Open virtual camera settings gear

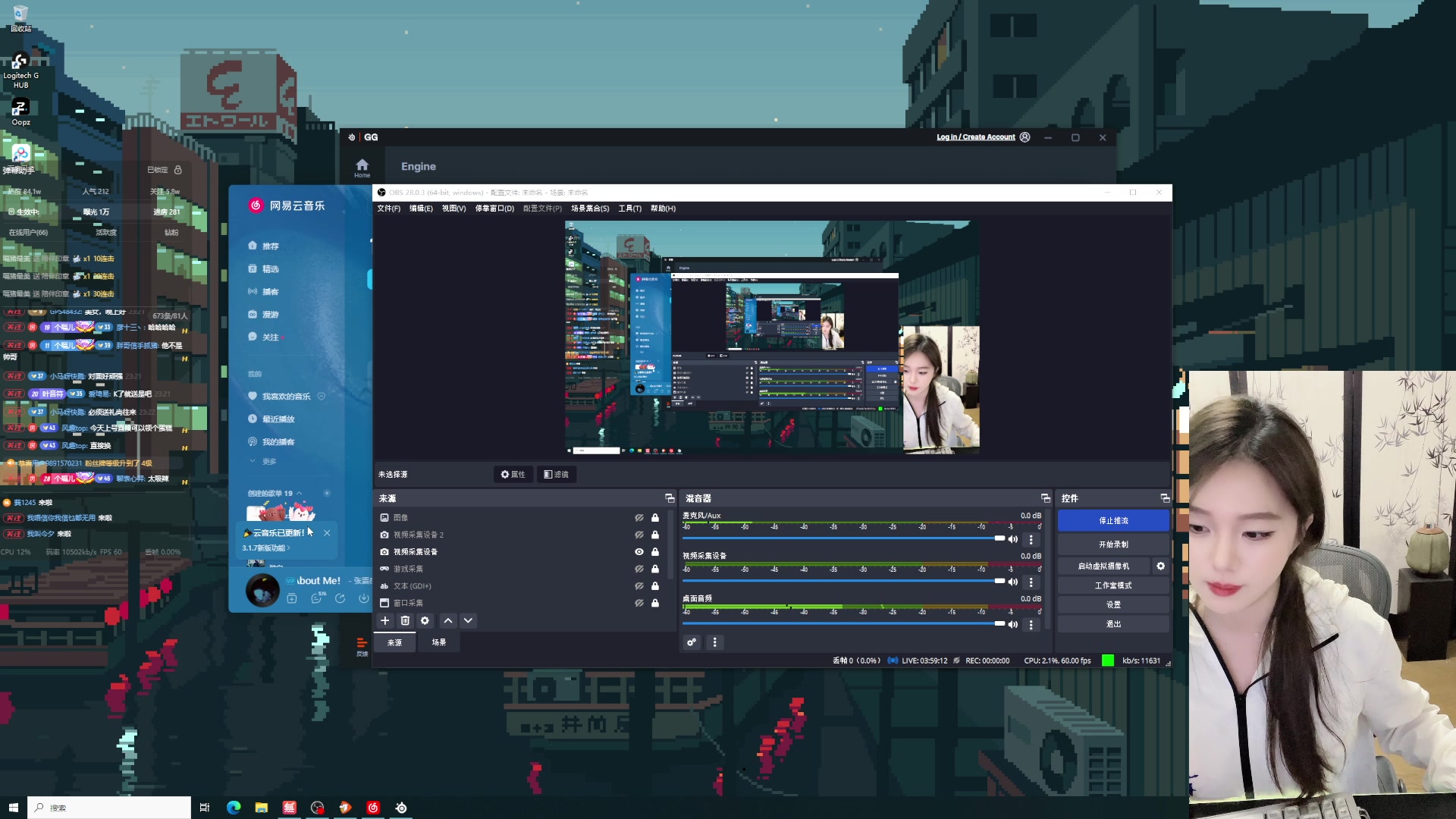(x=1160, y=566)
